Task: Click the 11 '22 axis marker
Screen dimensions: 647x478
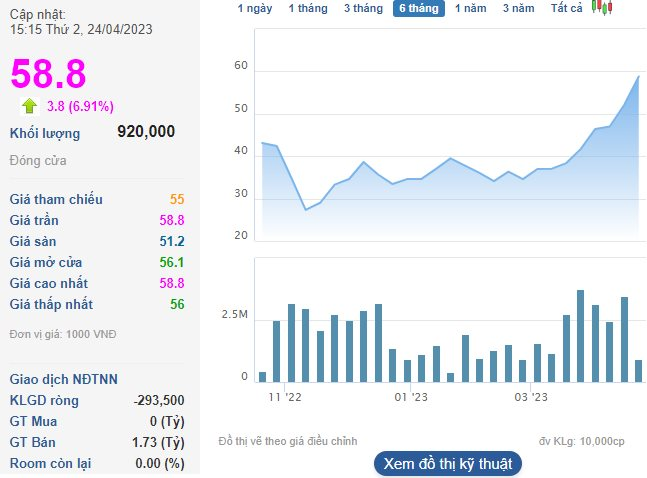Action: point(285,397)
